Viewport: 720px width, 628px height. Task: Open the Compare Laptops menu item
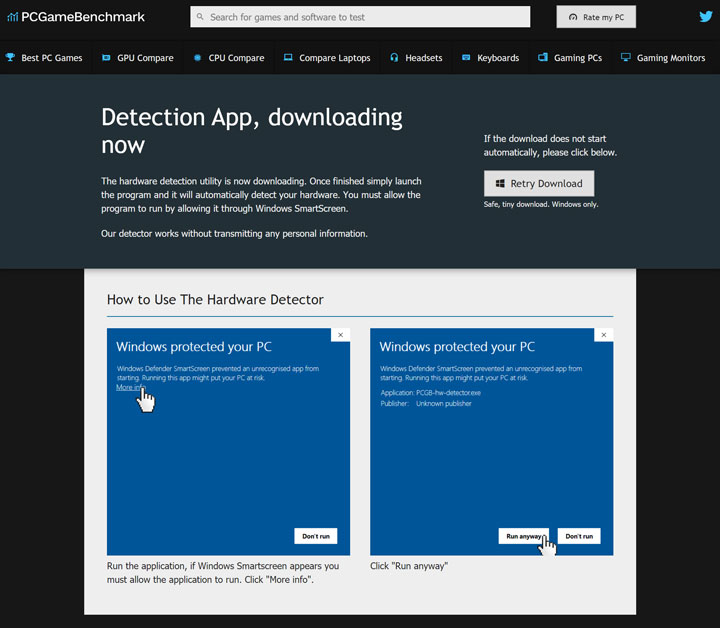[x=335, y=58]
